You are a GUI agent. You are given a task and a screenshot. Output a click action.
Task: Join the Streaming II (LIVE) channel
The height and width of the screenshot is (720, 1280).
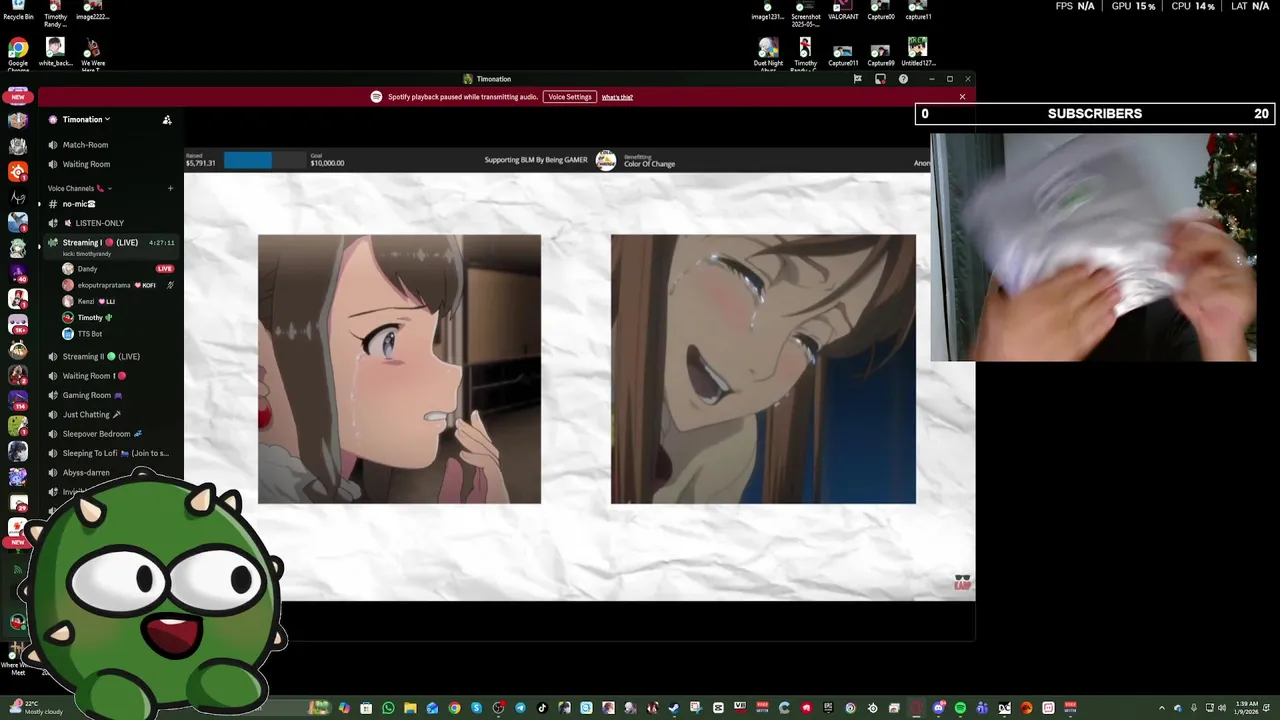tap(100, 356)
